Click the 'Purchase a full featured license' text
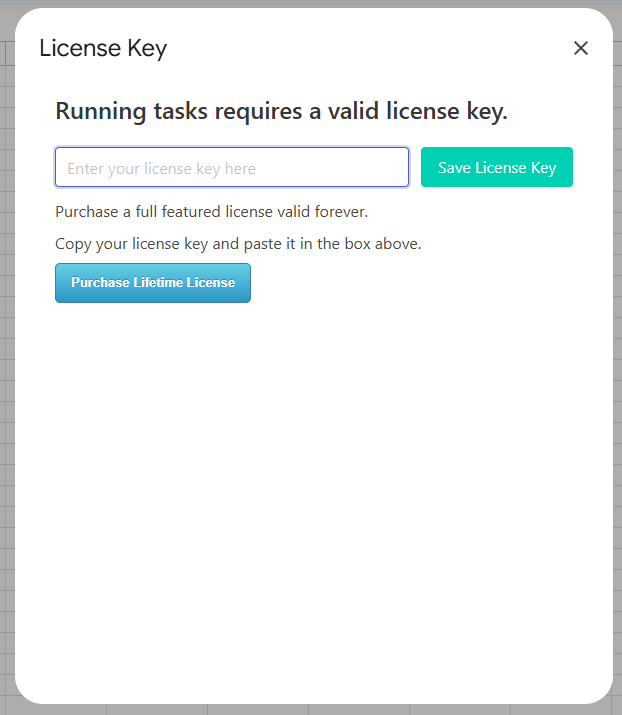Screen dimensions: 622x715 coord(211,212)
